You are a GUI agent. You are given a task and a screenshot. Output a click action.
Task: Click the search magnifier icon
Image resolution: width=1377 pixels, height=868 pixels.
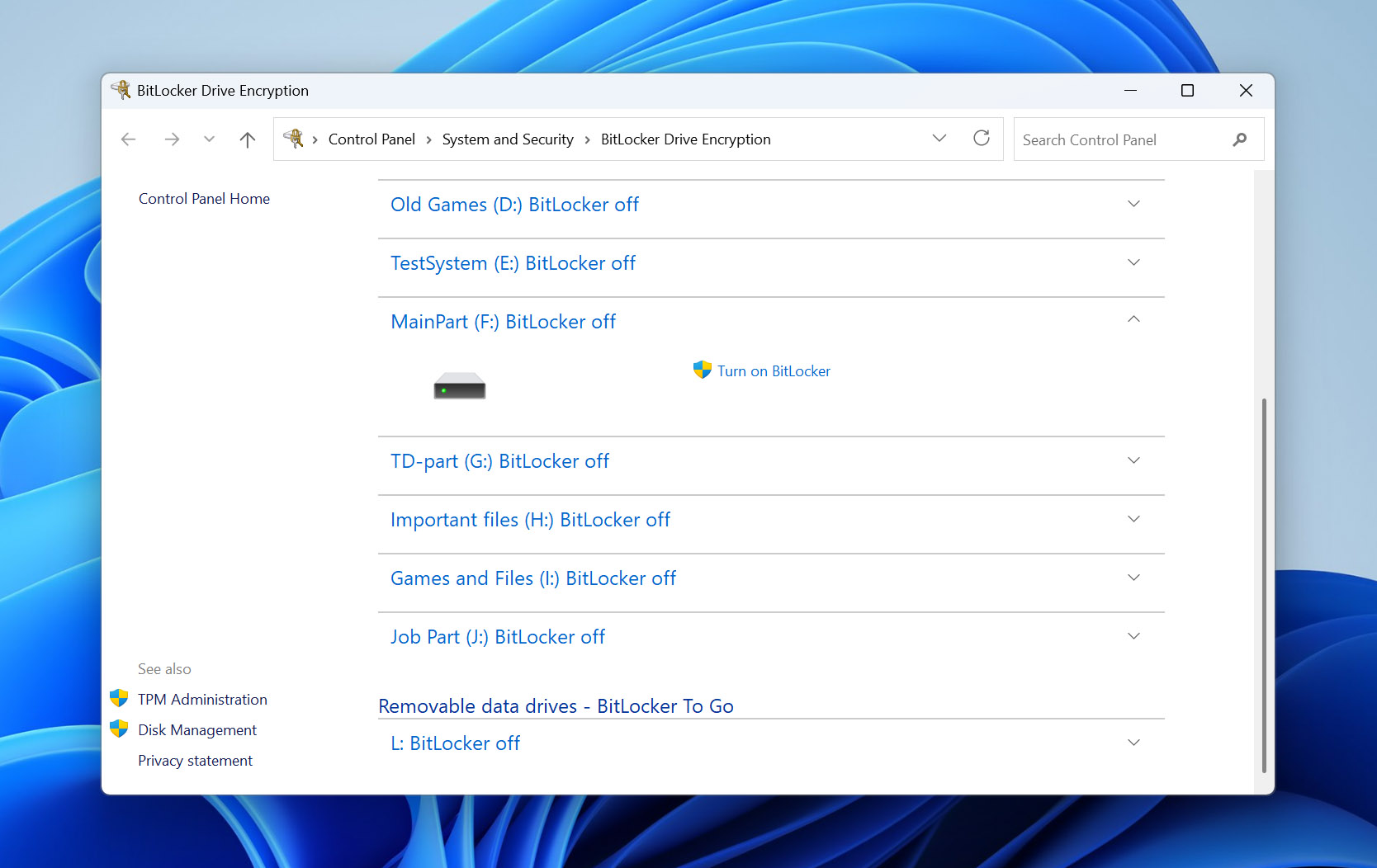pyautogui.click(x=1240, y=139)
